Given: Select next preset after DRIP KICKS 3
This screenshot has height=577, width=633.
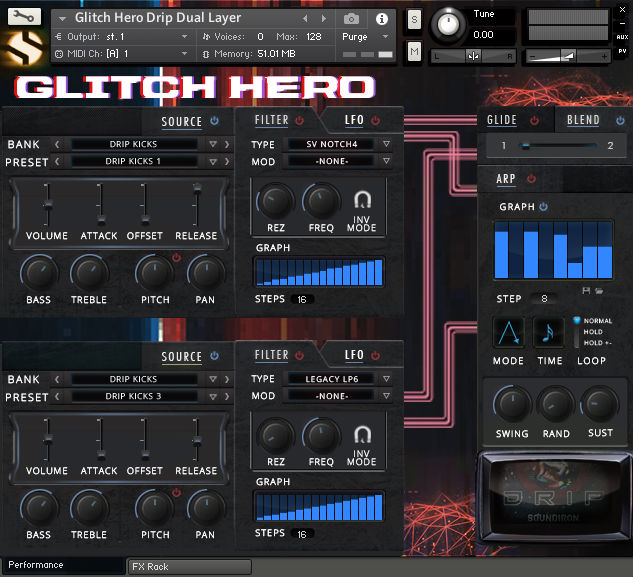Looking at the screenshot, I should tap(227, 397).
